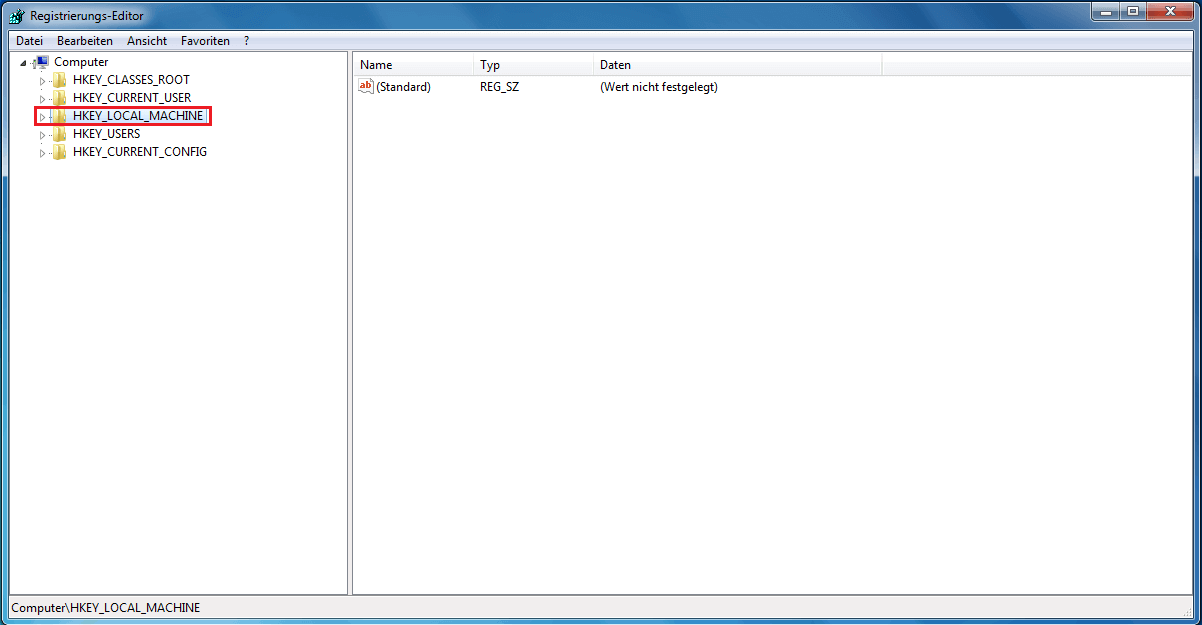Click HKEY_USERS folder icon

59,134
